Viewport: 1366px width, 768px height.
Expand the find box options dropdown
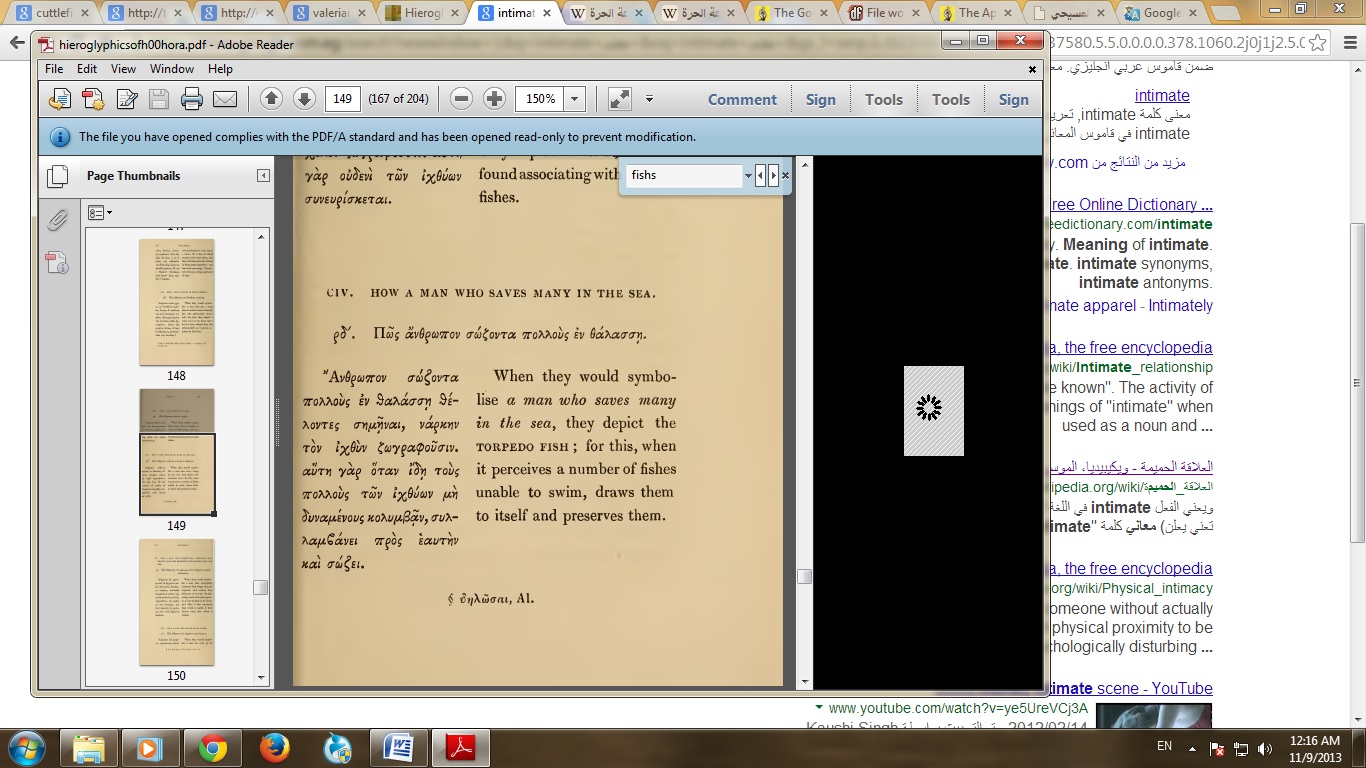tap(748, 175)
